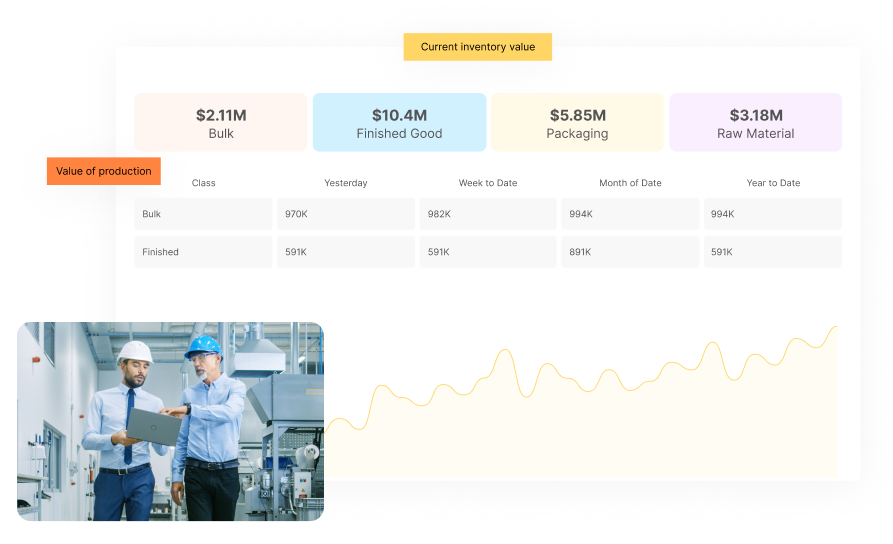This screenshot has height=544, width=893.
Task: Click the 982K Bulk Week to Date cell
Action: coord(488,214)
